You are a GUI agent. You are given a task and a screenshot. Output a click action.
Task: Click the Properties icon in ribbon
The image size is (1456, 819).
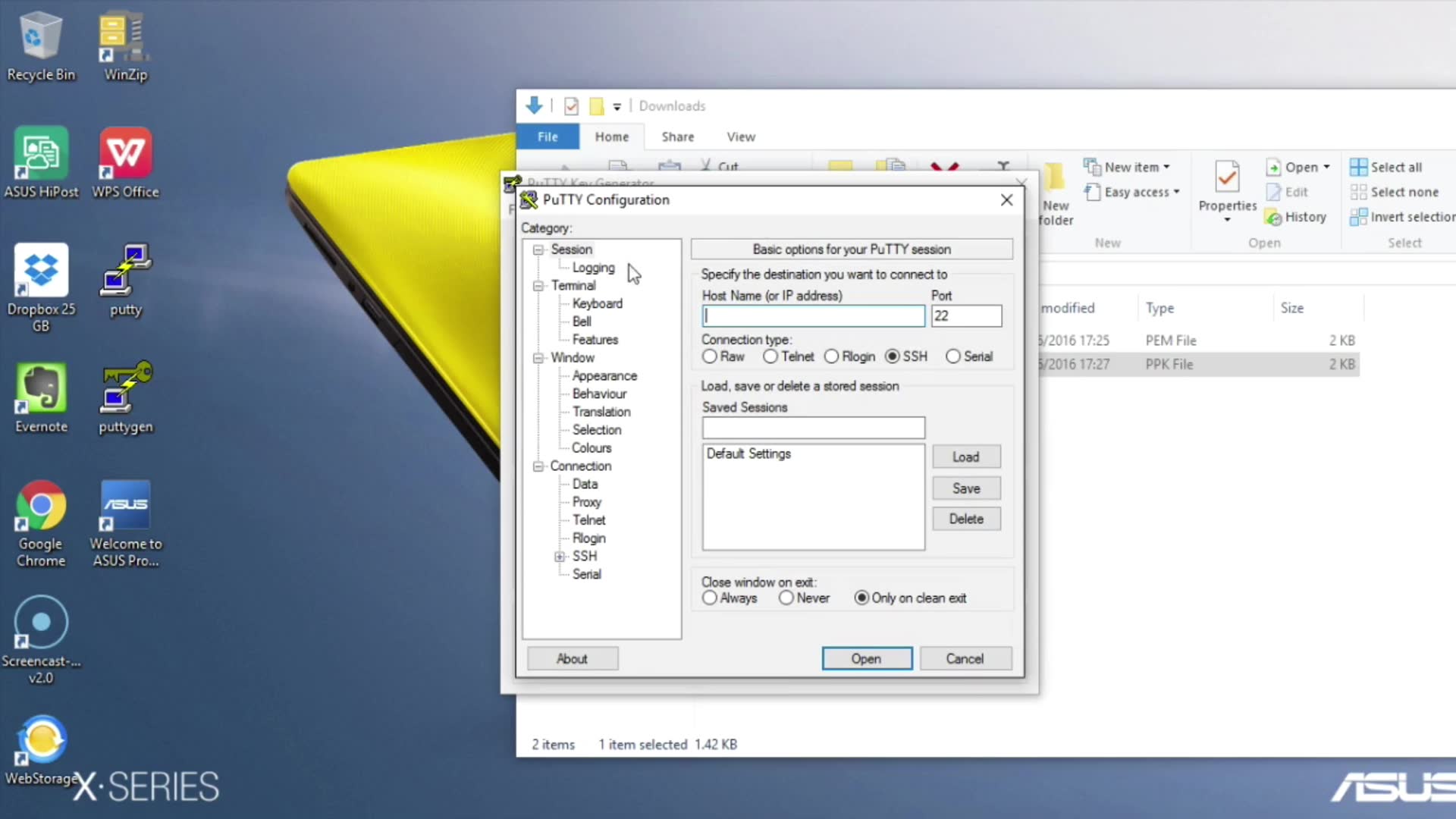click(x=1227, y=178)
